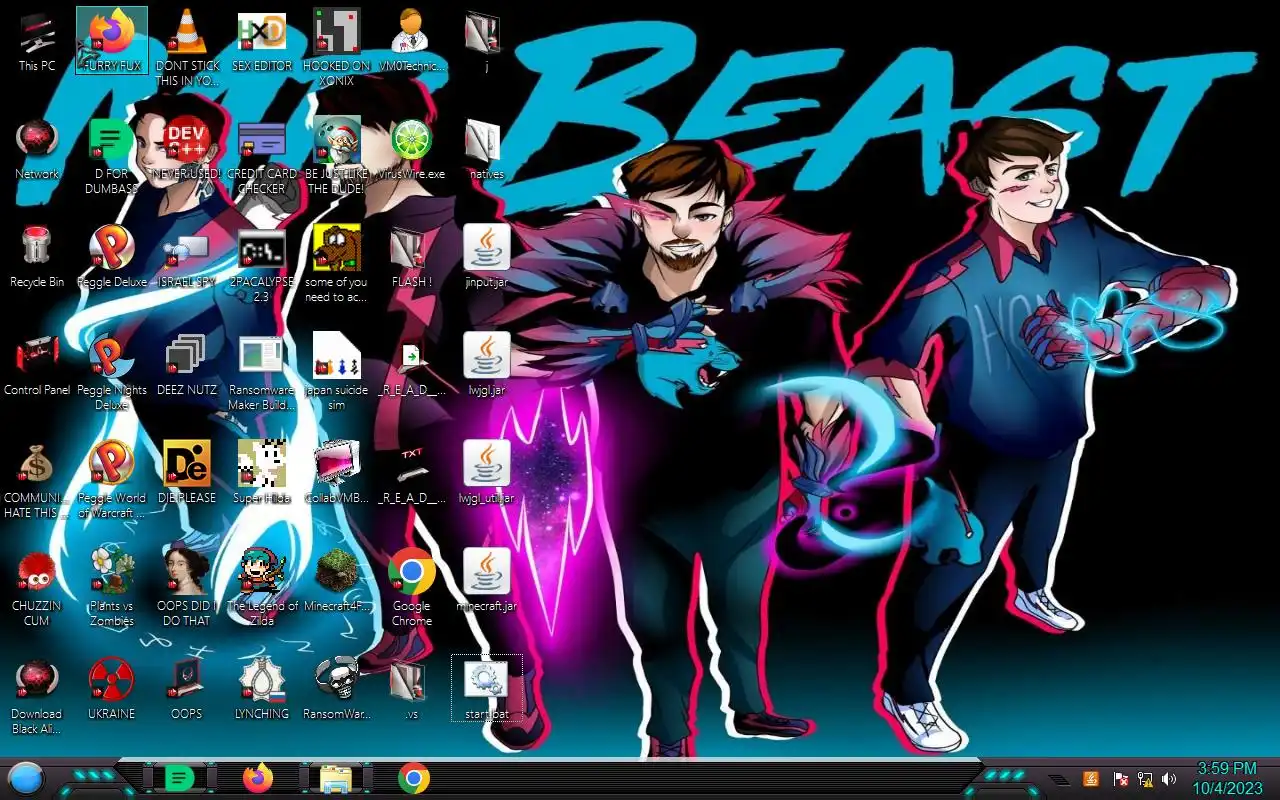
Task: Open the network status tray icon
Action: [1145, 779]
